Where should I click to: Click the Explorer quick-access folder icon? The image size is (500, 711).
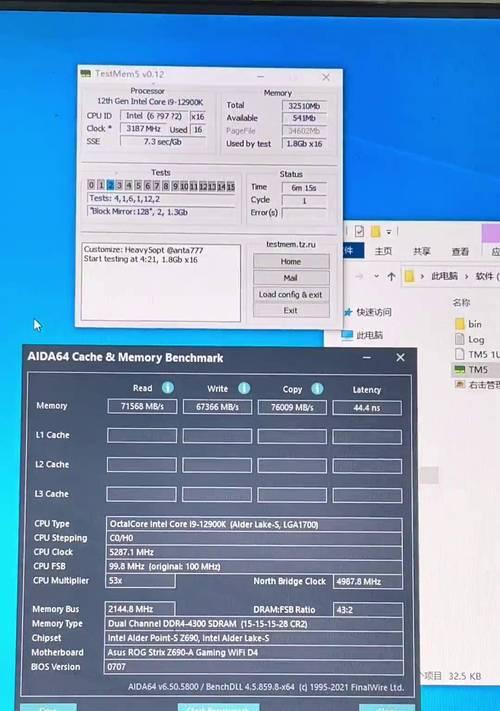tap(375, 232)
